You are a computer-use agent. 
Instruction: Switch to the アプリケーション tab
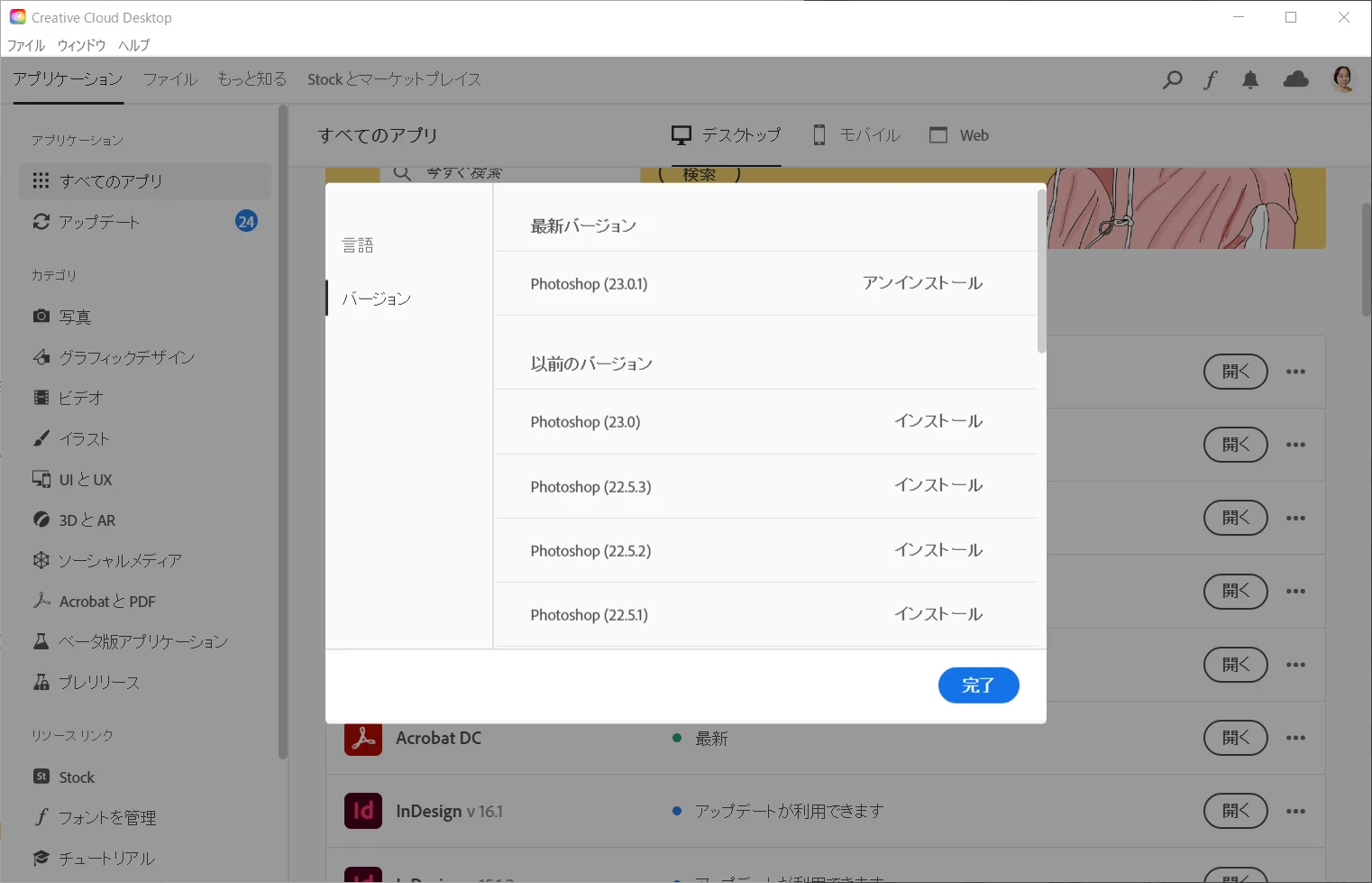(x=68, y=79)
